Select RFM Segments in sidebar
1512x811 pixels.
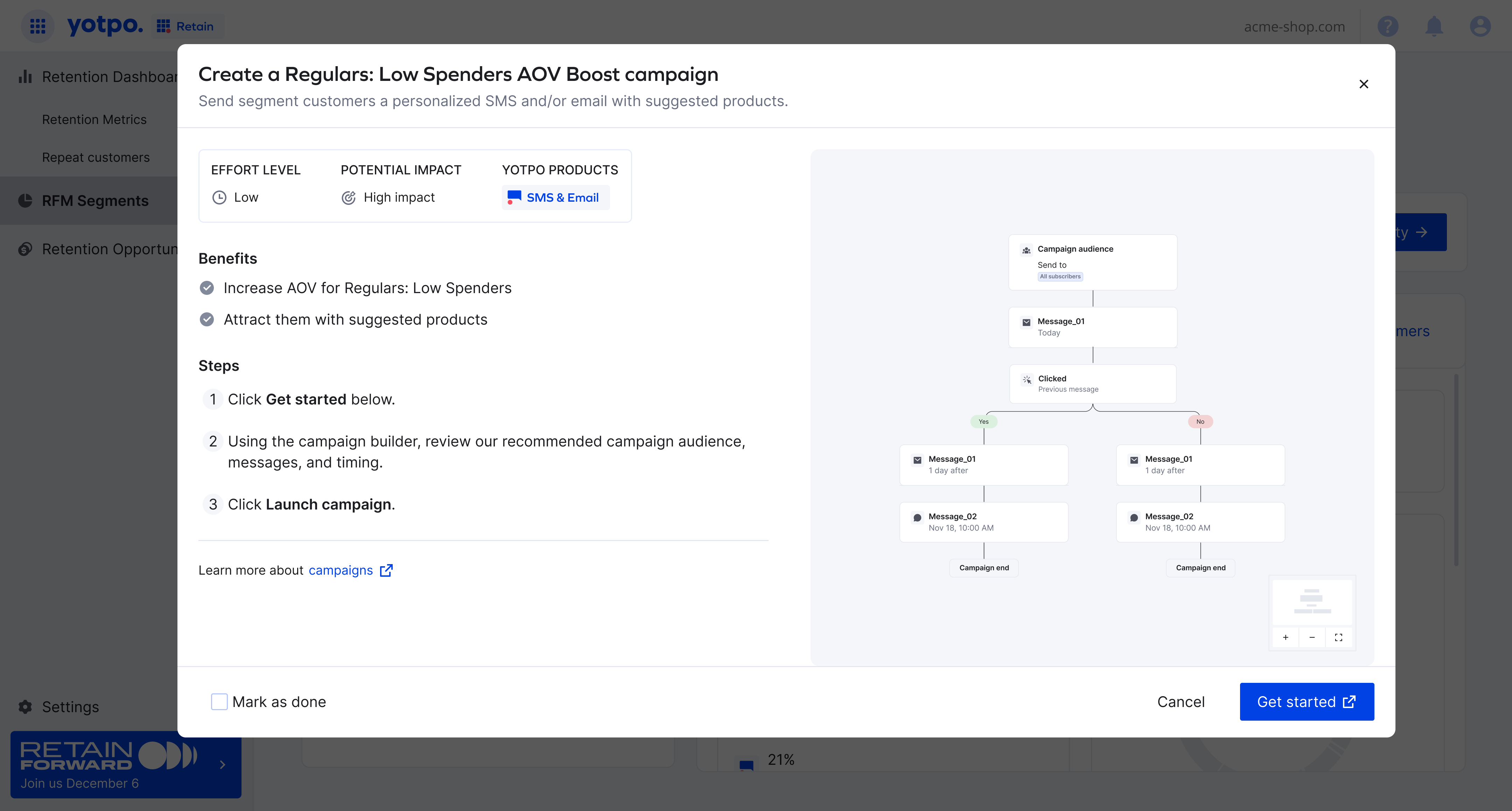[x=89, y=200]
